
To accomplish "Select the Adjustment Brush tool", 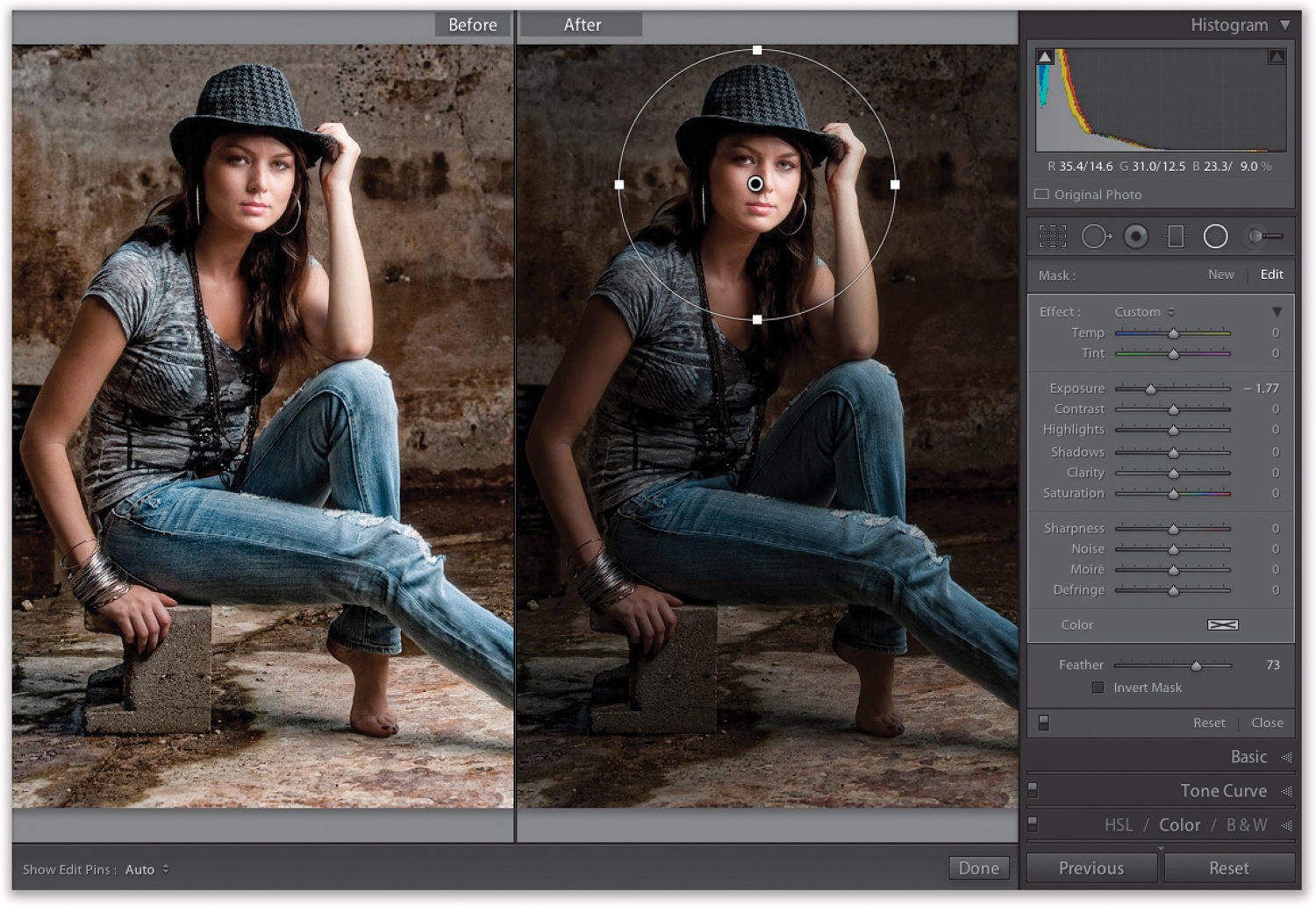I will point(1264,236).
